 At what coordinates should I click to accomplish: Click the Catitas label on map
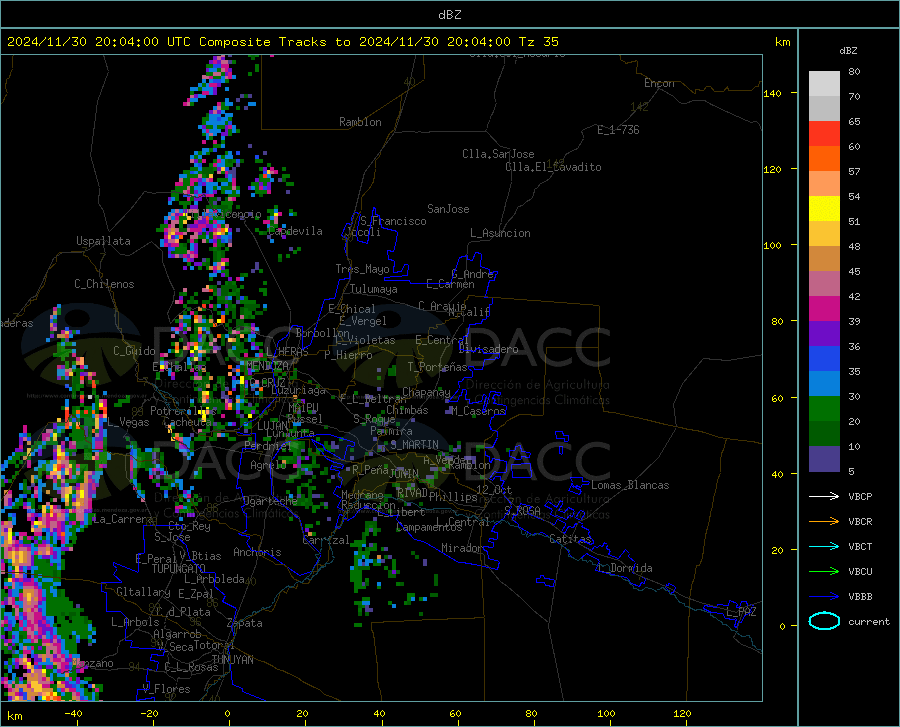[571, 539]
